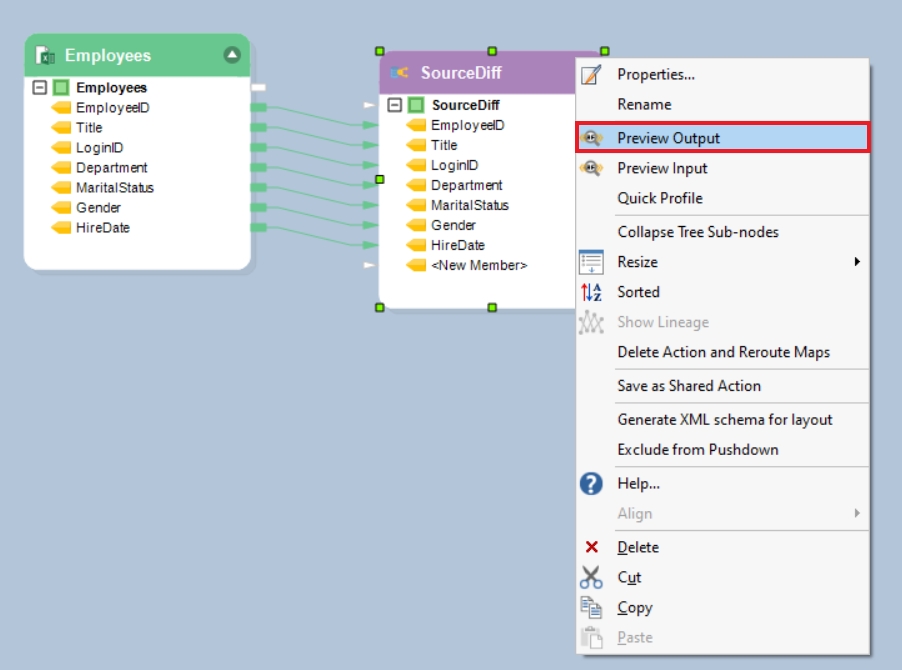This screenshot has width=902, height=670.
Task: Click the Cut scissors icon
Action: [x=591, y=577]
